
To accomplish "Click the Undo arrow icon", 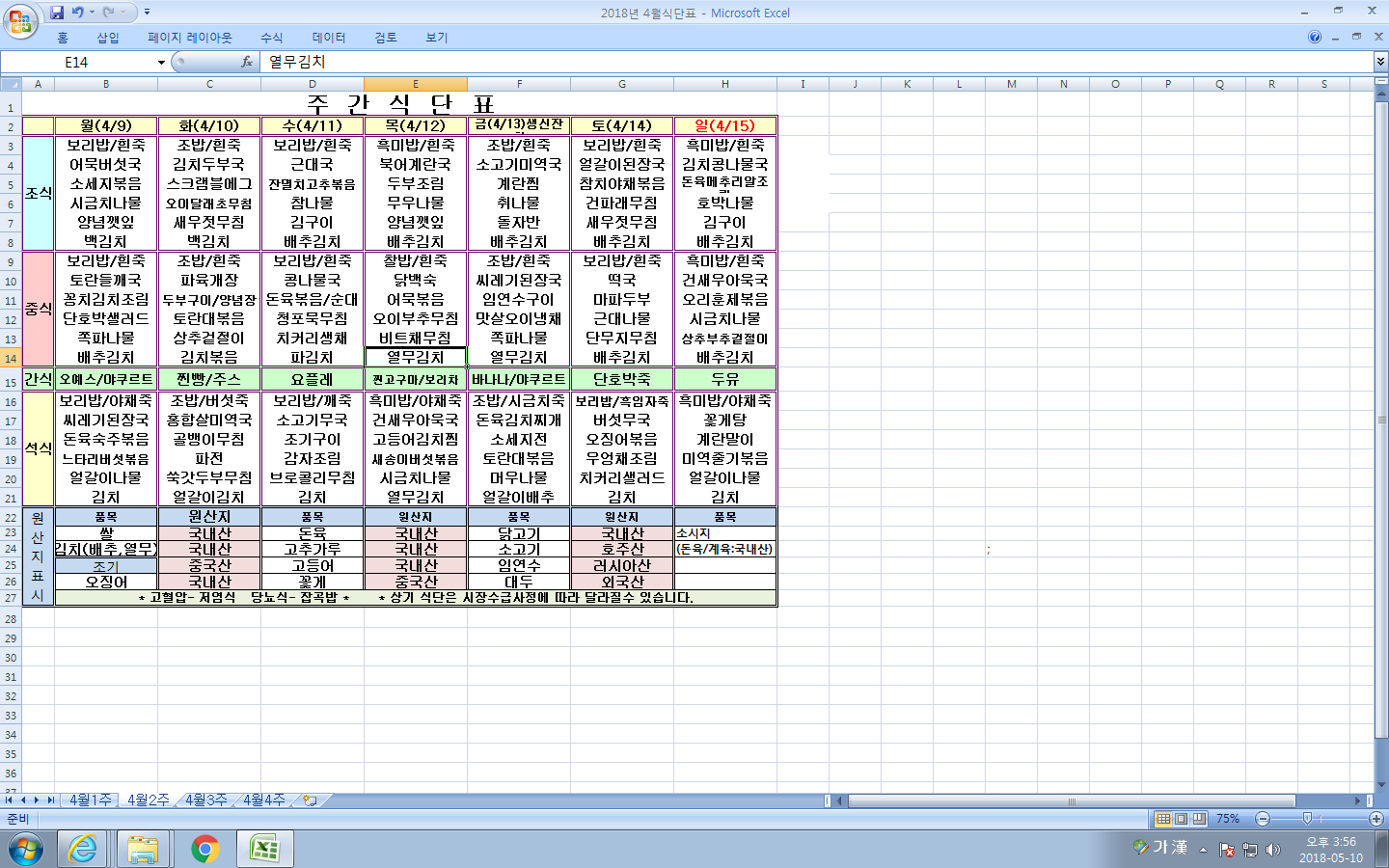I will click(x=77, y=13).
